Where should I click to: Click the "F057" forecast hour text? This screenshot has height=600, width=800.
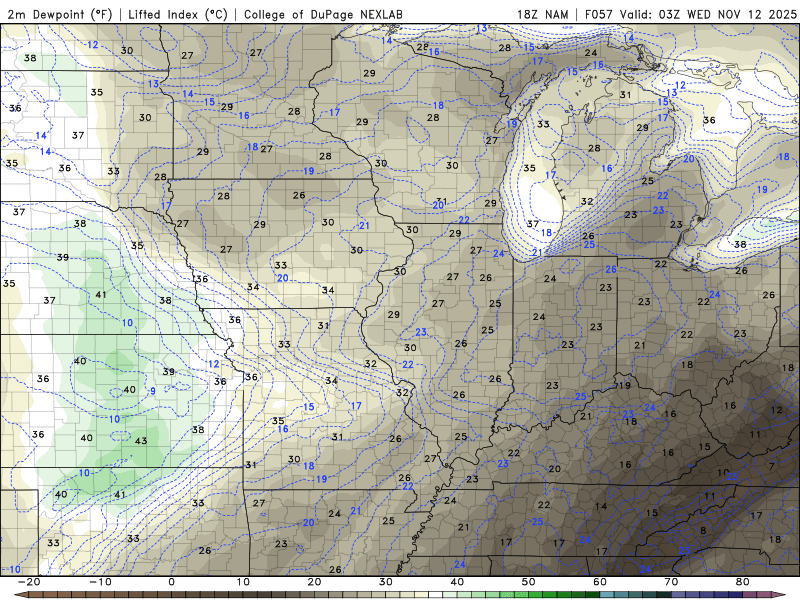coord(599,14)
